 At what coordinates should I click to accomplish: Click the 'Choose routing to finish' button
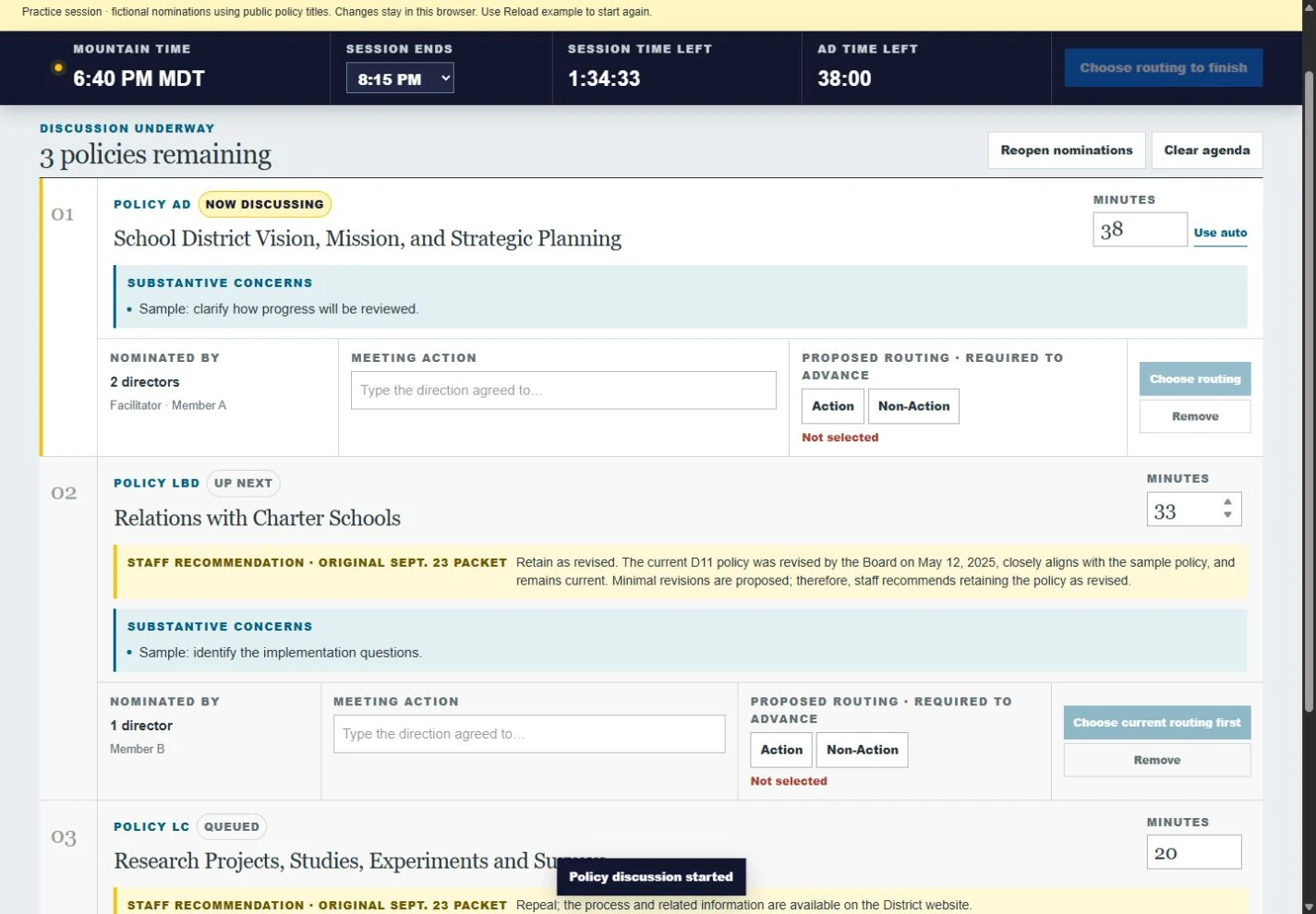click(x=1163, y=67)
